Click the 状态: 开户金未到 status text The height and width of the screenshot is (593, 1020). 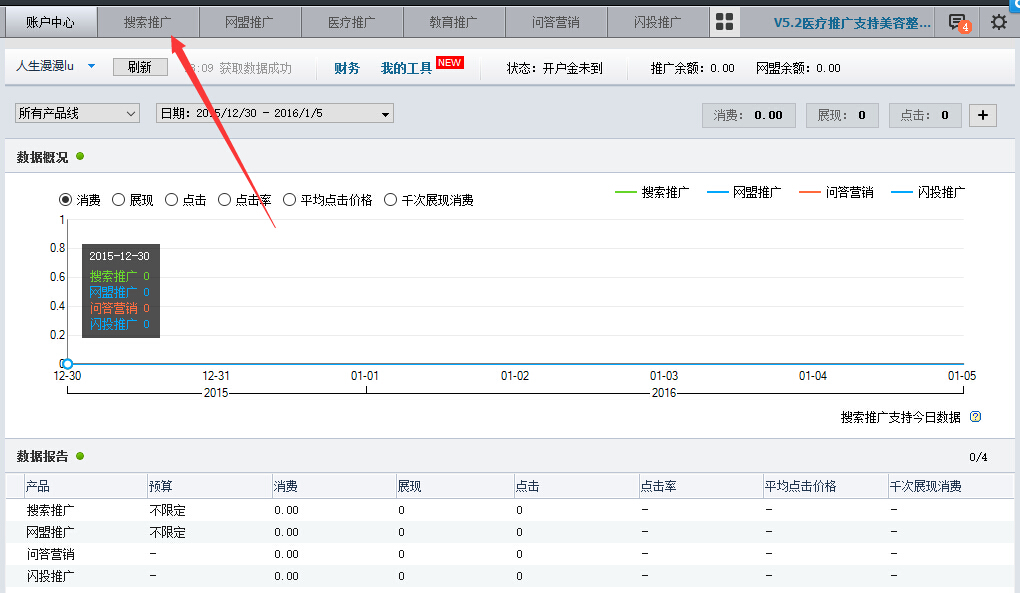[x=555, y=68]
